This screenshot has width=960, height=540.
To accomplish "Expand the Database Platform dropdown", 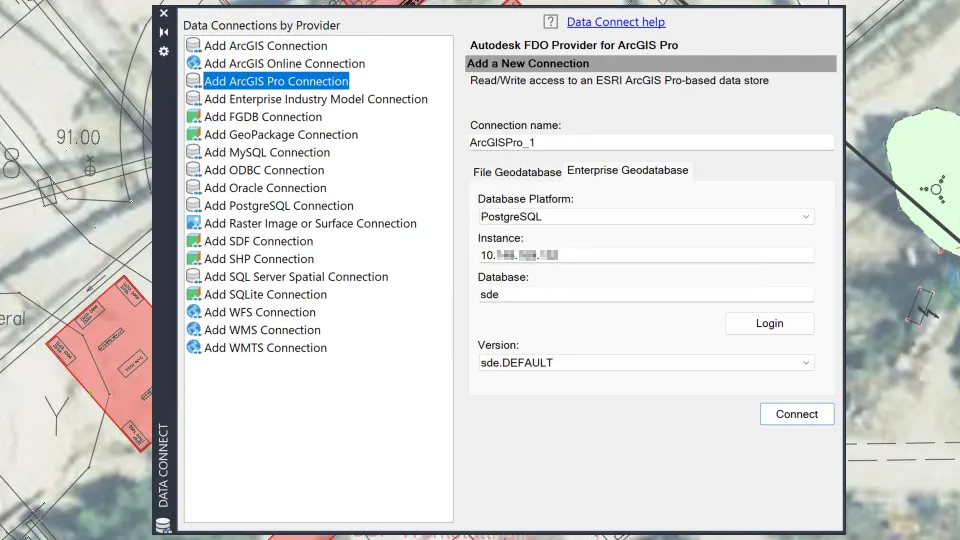I will [x=646, y=217].
